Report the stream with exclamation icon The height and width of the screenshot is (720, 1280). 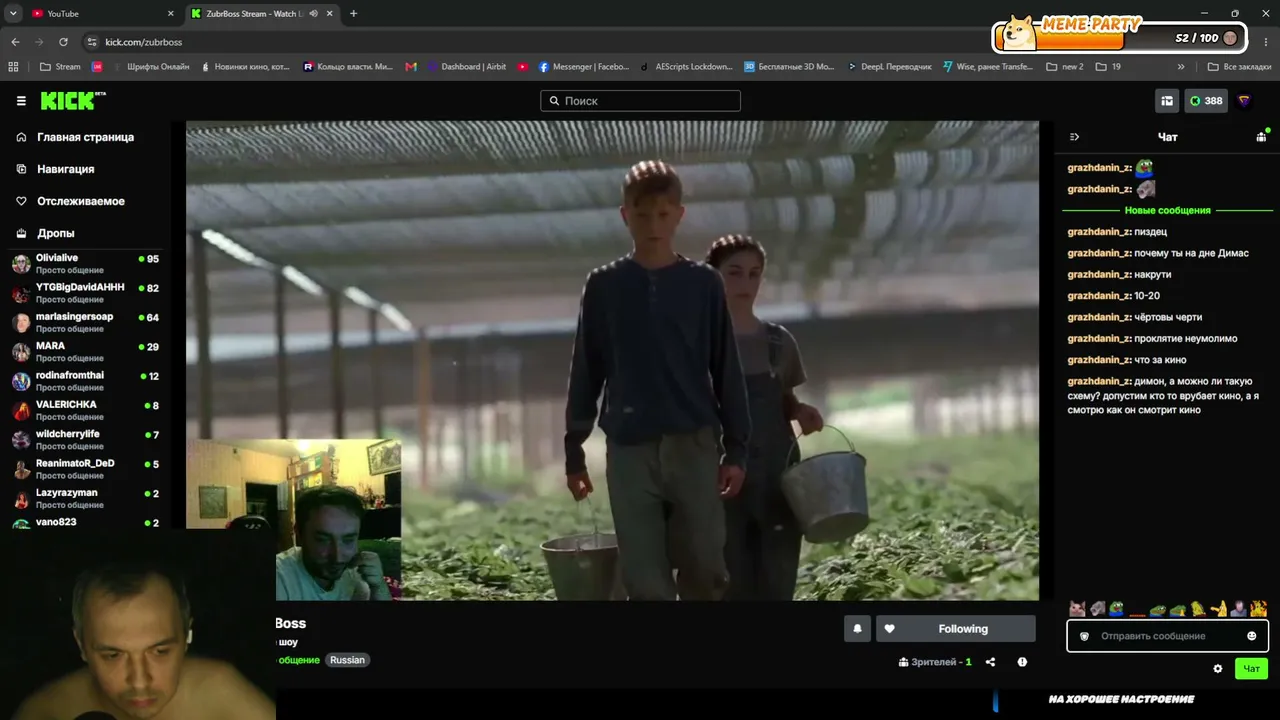pyautogui.click(x=1022, y=662)
